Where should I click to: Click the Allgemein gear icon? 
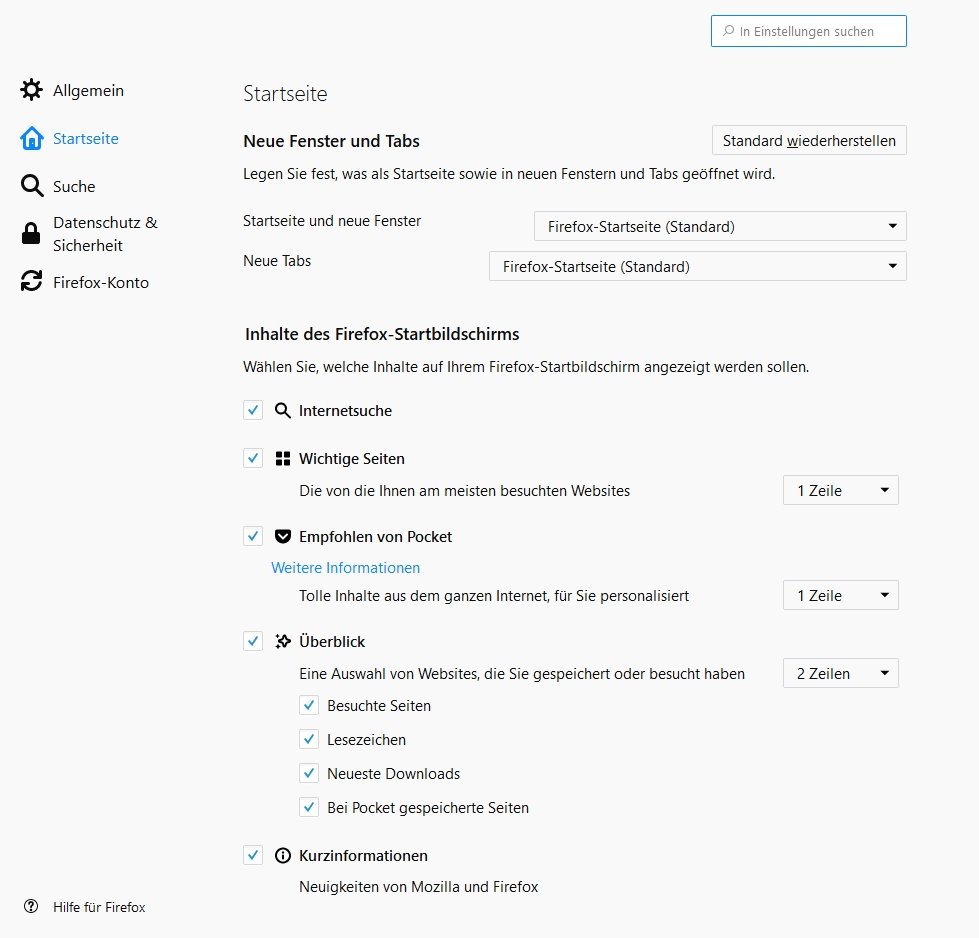click(32, 90)
